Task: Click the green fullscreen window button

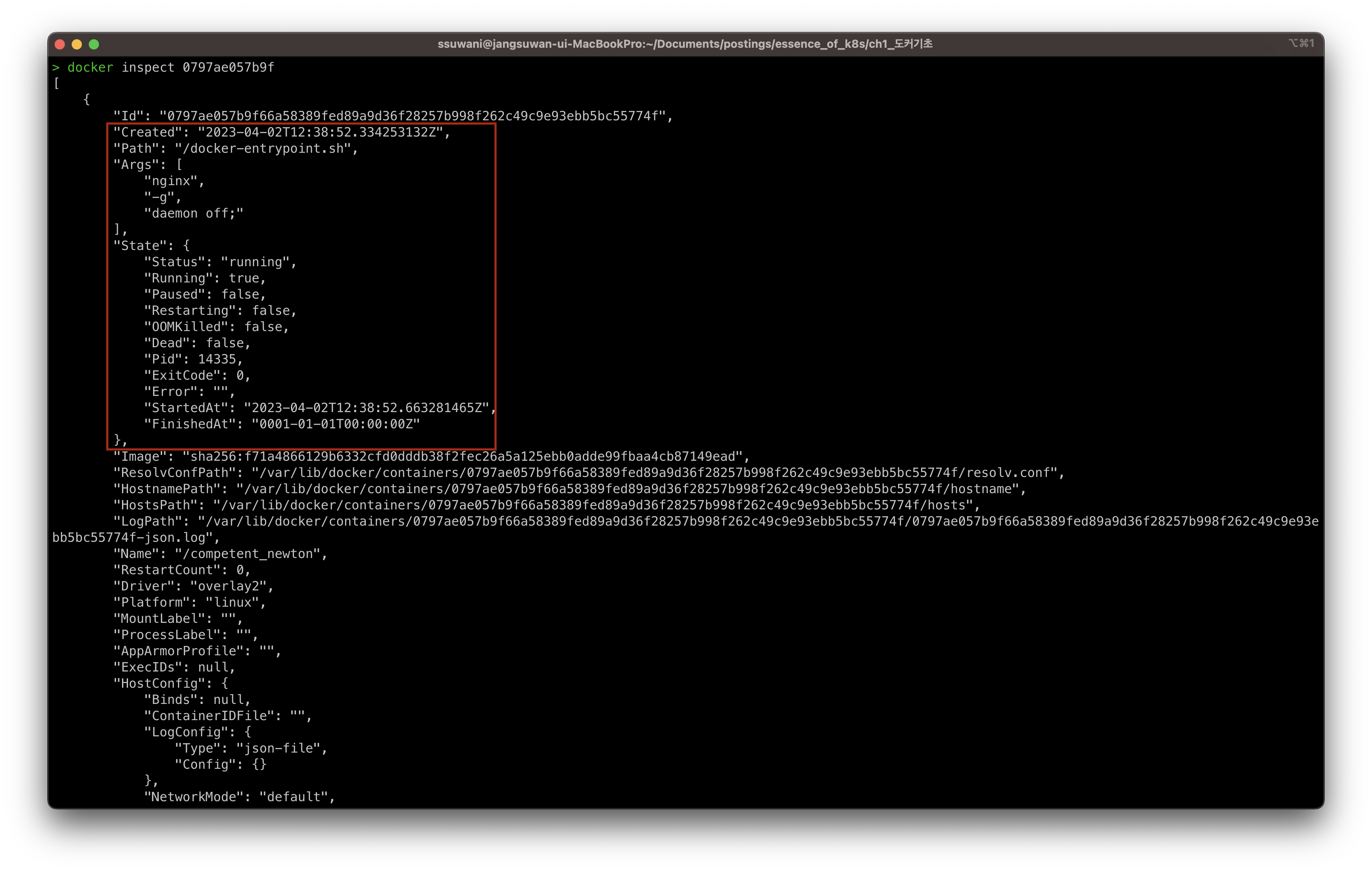Action: [94, 44]
